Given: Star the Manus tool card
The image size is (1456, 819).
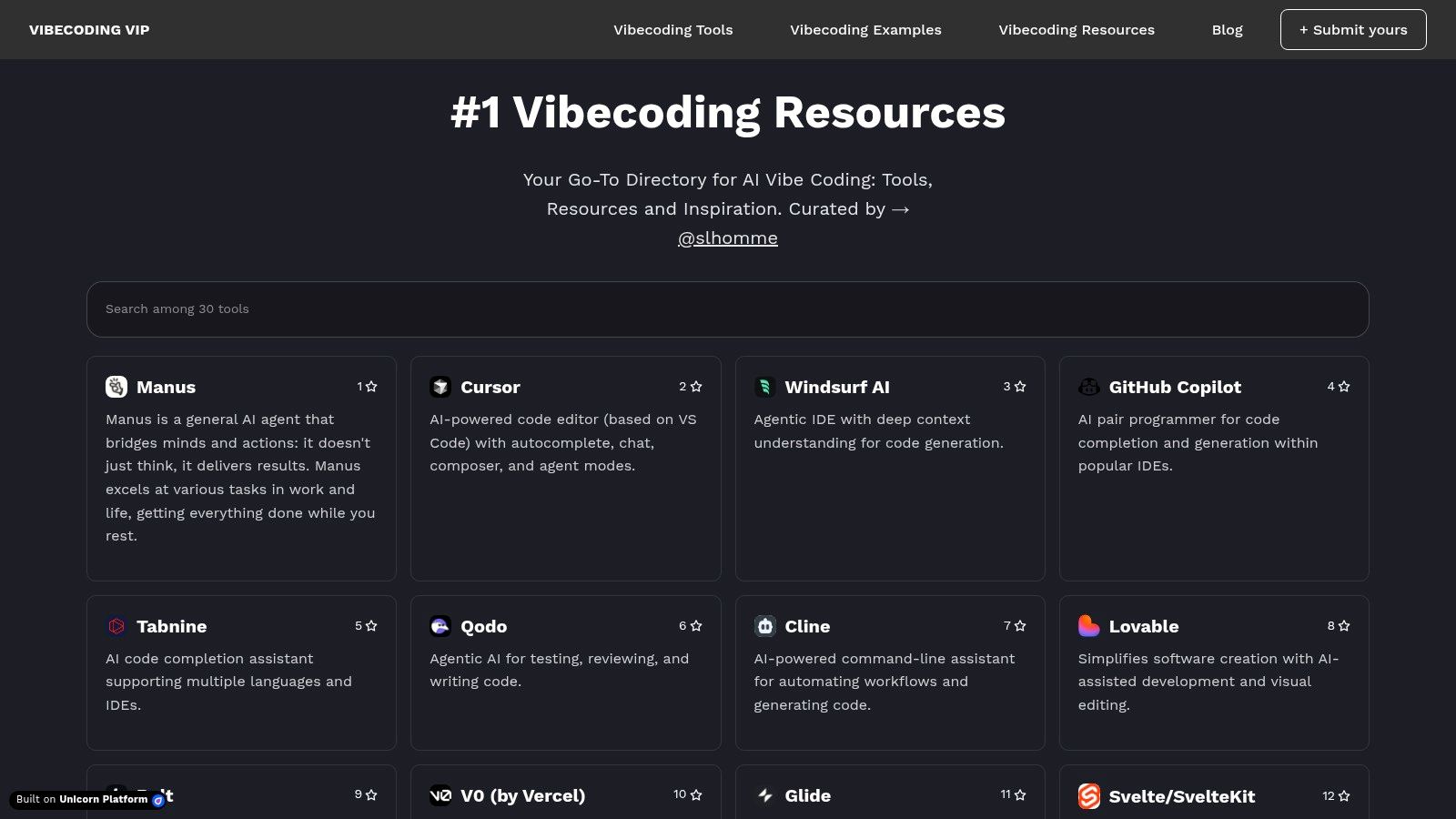Looking at the screenshot, I should 370,386.
